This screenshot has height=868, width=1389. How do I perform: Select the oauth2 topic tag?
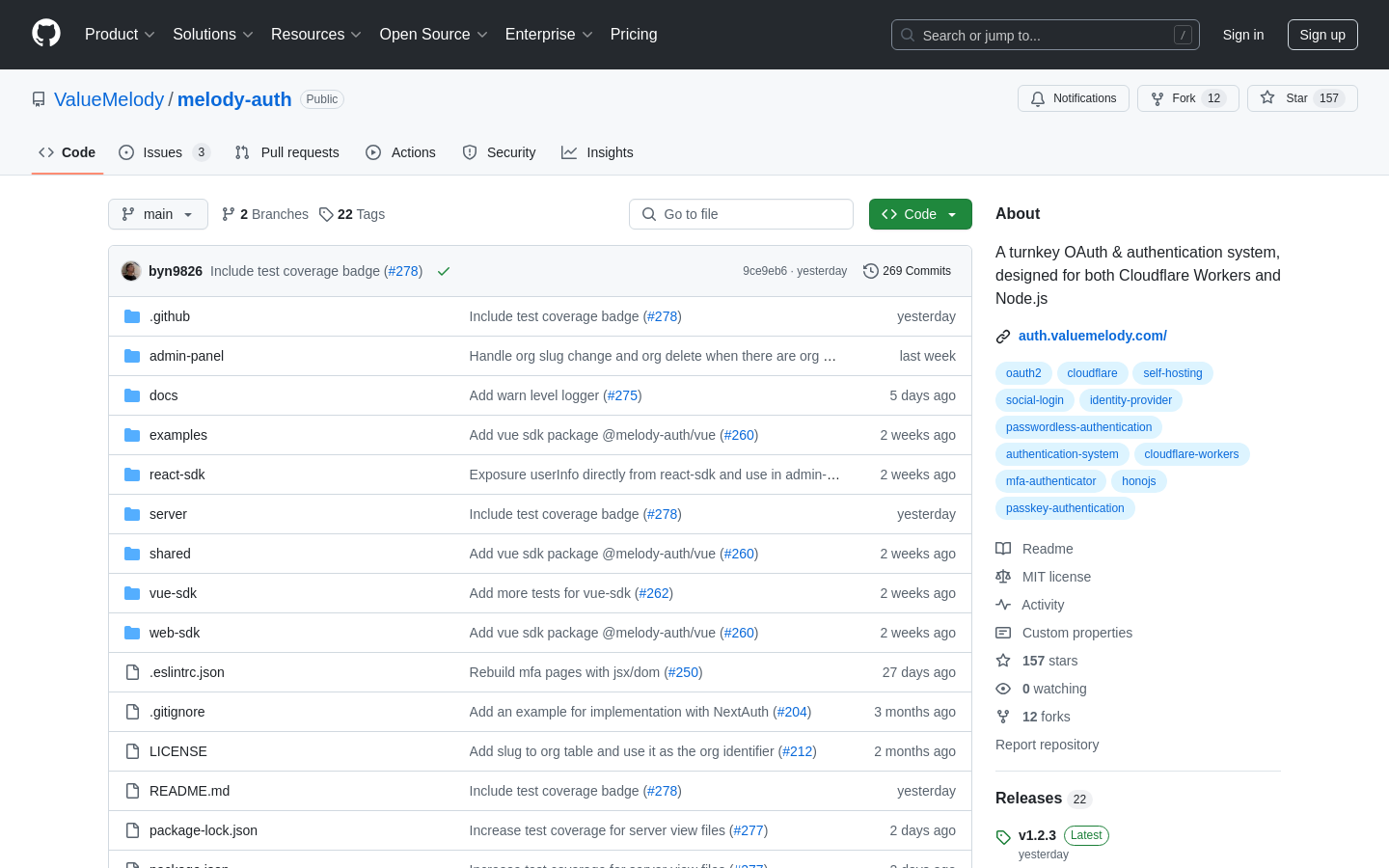(x=1023, y=373)
